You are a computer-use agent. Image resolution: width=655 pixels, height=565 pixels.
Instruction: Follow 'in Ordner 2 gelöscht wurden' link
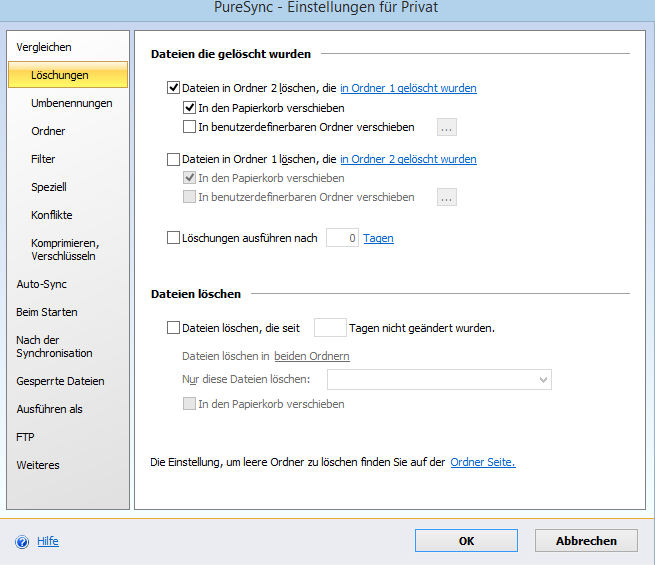408,159
